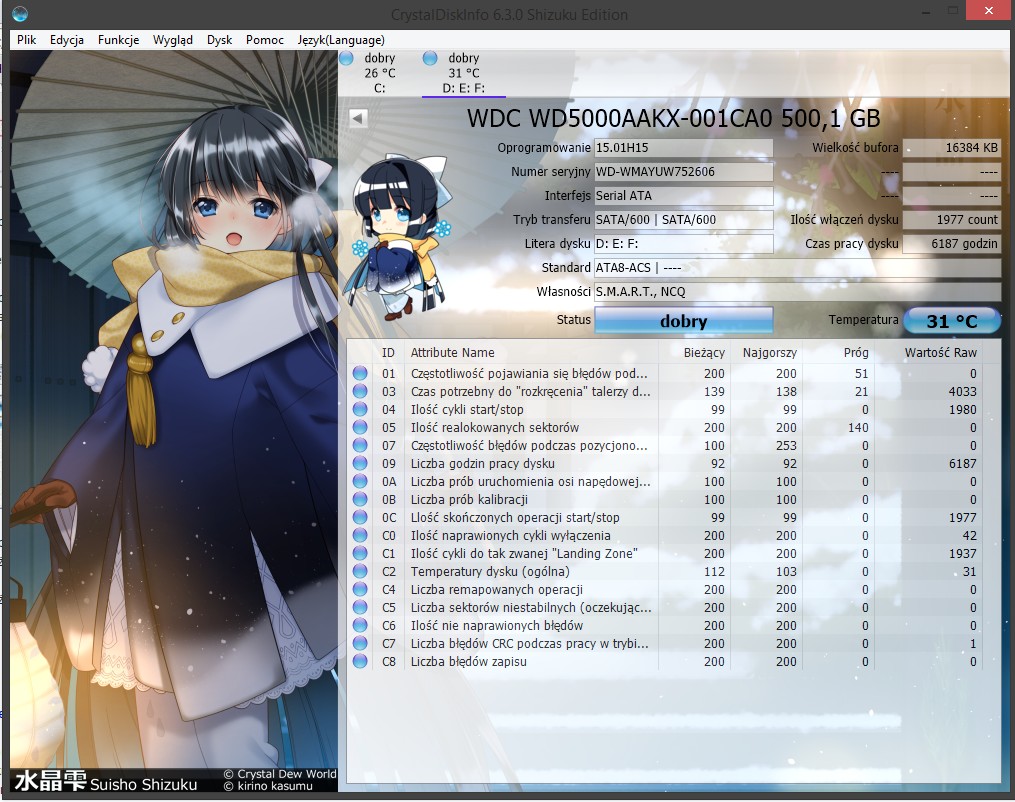Viewport: 1015px width, 802px height.
Task: Open the Wygląd menu
Action: pos(173,40)
